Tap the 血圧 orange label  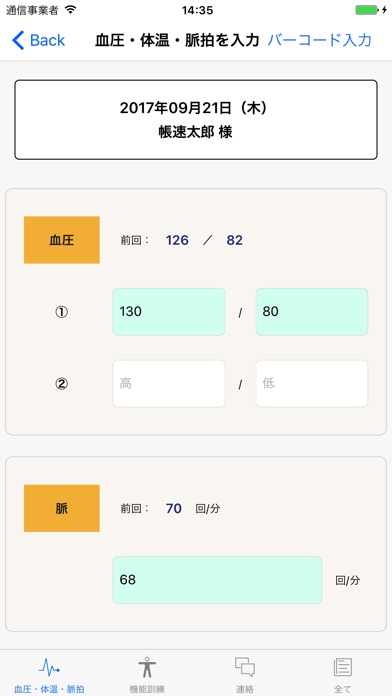[62, 240]
